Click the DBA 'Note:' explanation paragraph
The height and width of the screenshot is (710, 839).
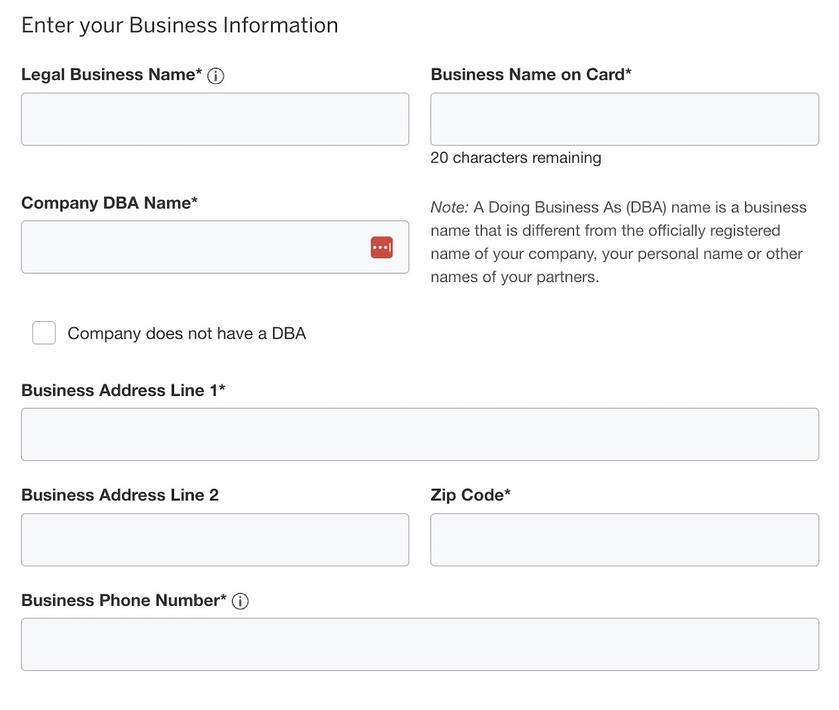(619, 242)
